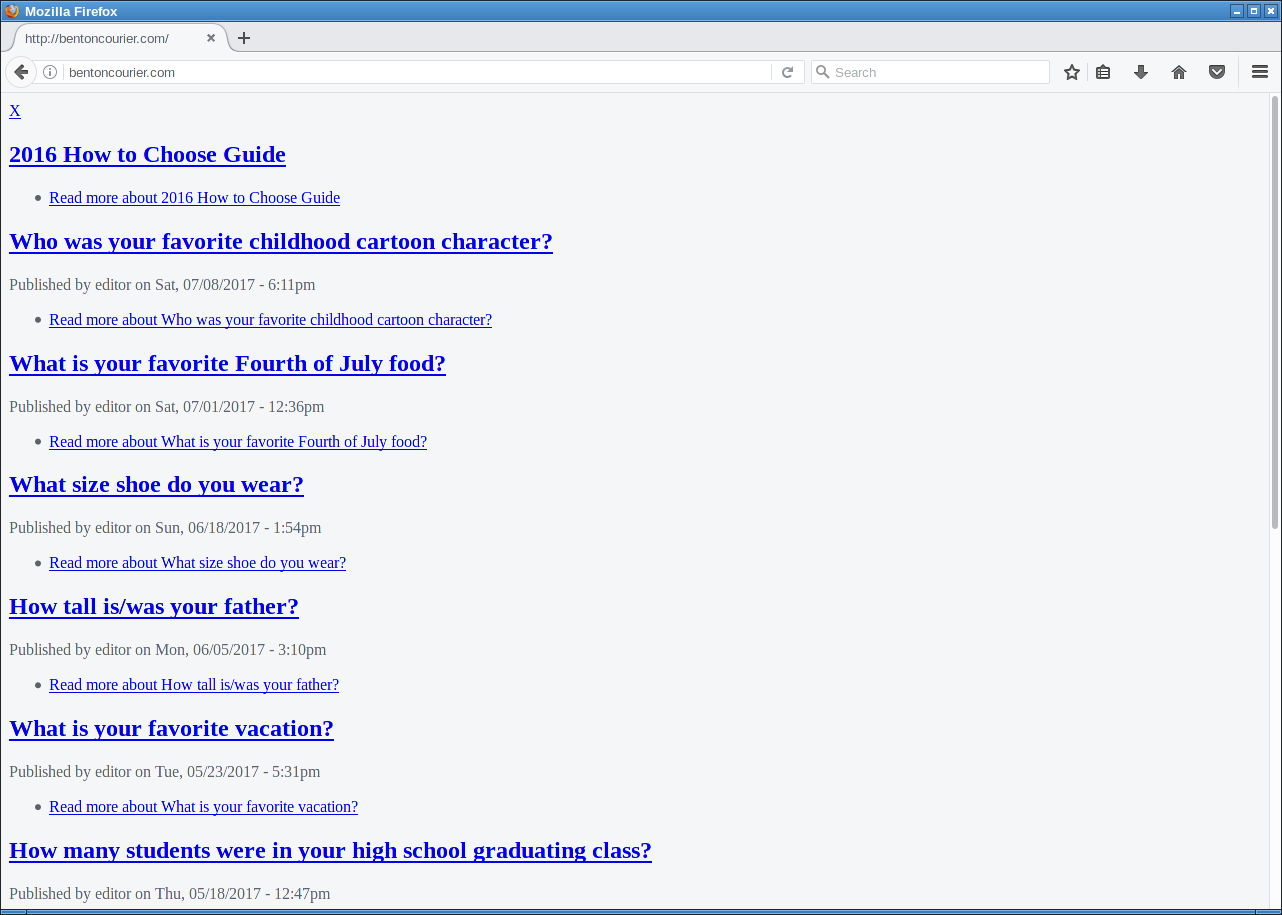The width and height of the screenshot is (1282, 915).
Task: Select the bentoncourier.com tab
Action: click(x=110, y=38)
